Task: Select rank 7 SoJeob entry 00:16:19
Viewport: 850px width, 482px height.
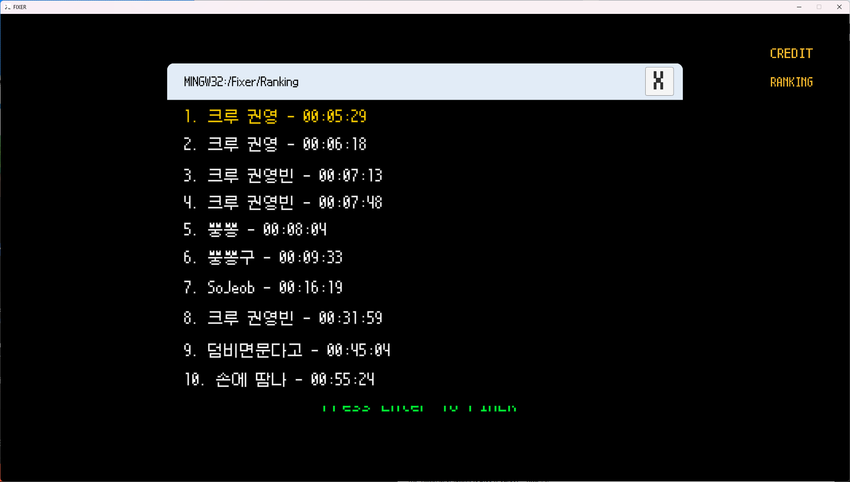Action: coord(263,287)
